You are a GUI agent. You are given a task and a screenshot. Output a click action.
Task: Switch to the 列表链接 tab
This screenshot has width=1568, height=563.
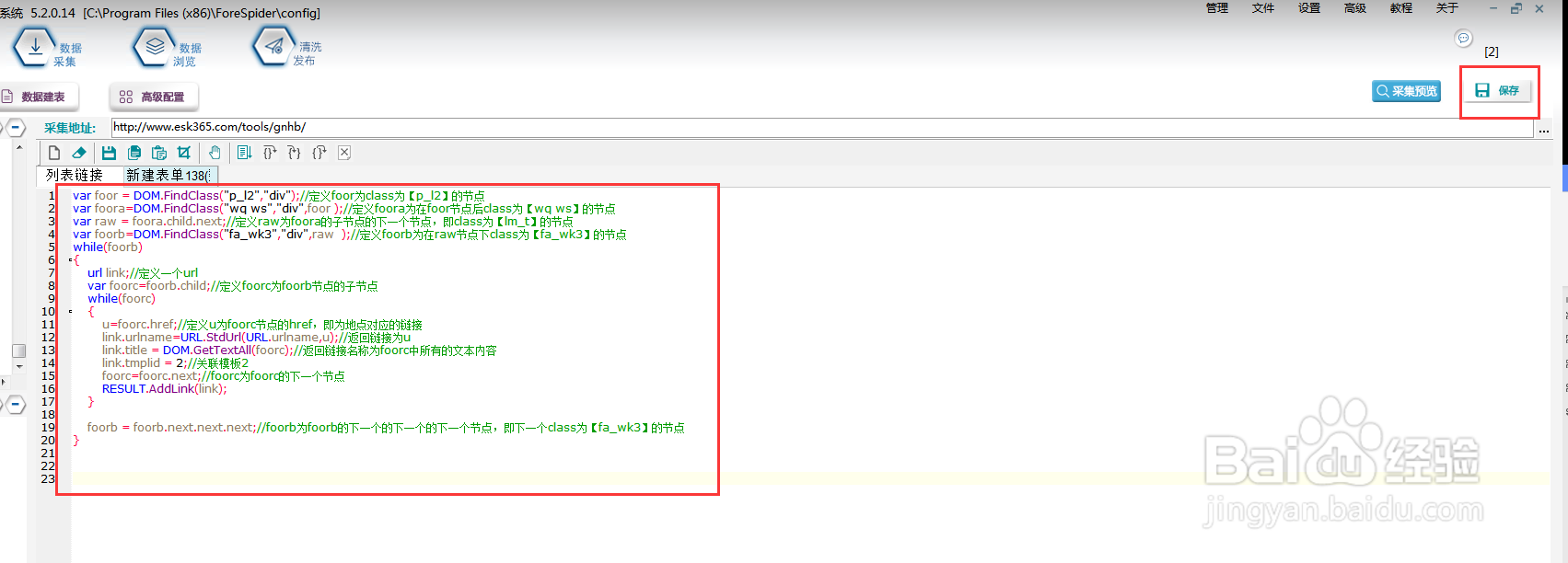(x=79, y=175)
